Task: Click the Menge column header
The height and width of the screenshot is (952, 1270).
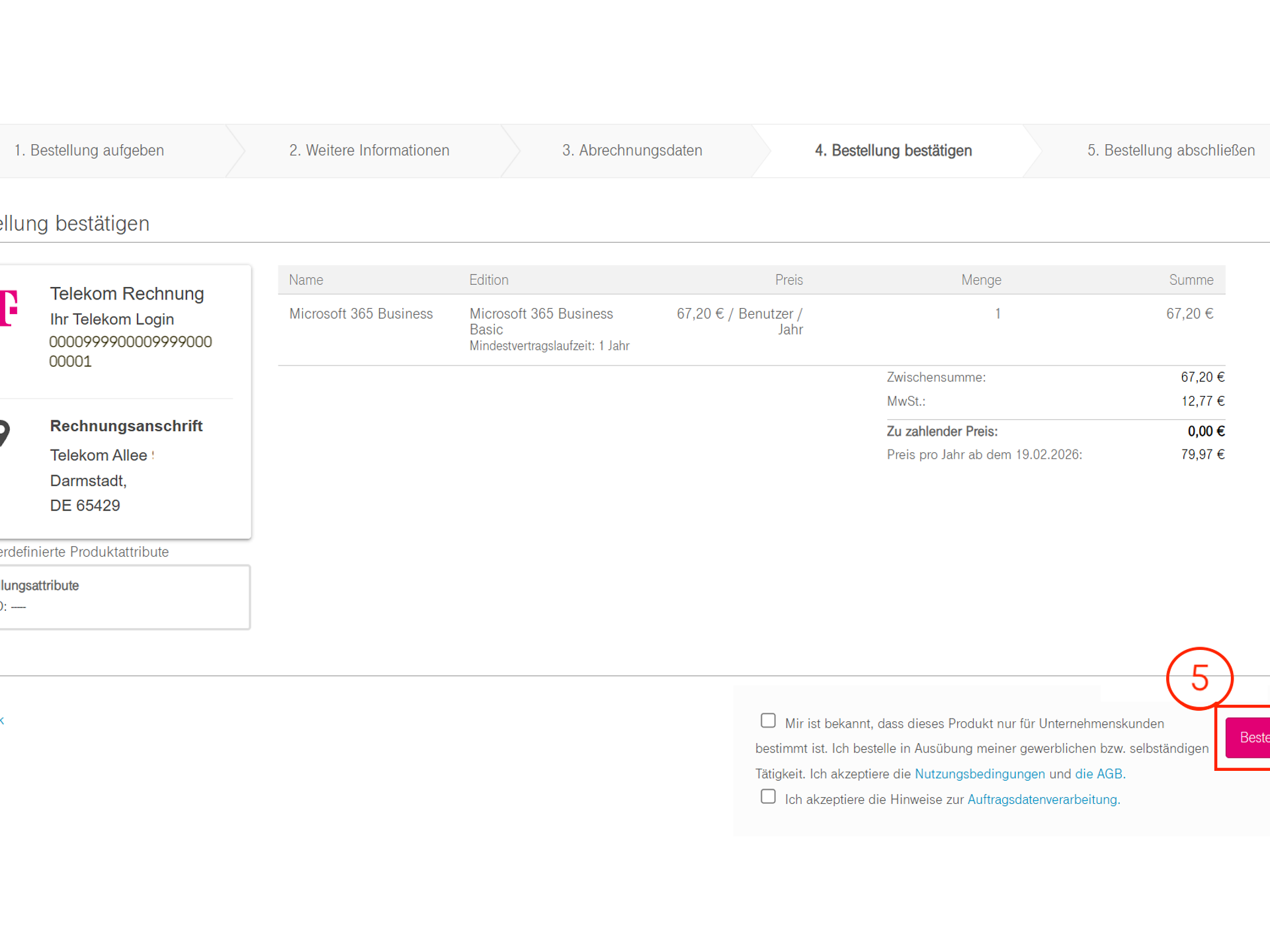Action: point(981,280)
